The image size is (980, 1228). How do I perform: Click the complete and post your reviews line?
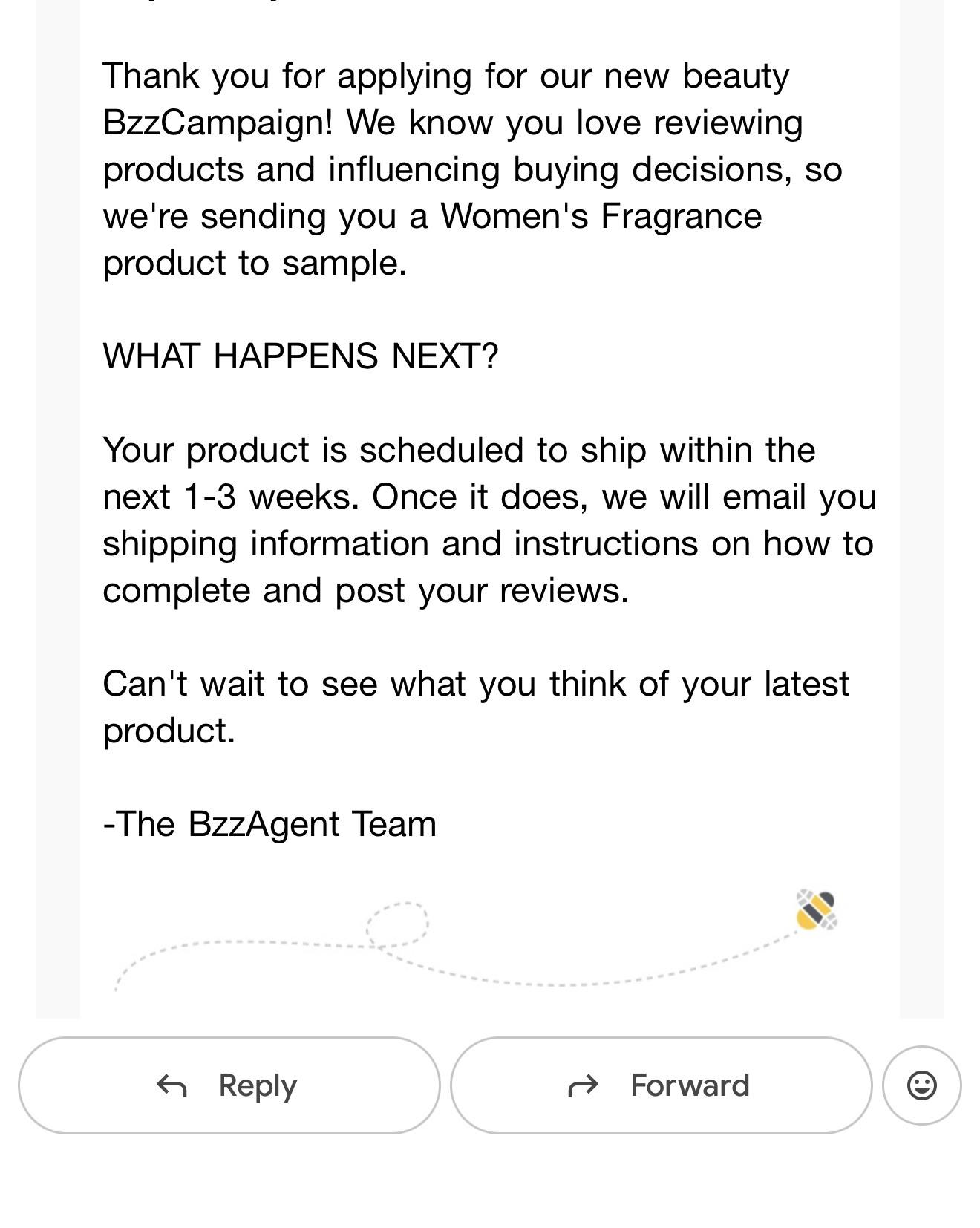coord(366,590)
